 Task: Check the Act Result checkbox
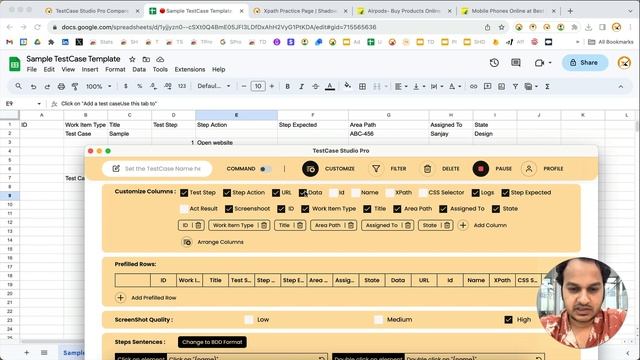(184, 209)
